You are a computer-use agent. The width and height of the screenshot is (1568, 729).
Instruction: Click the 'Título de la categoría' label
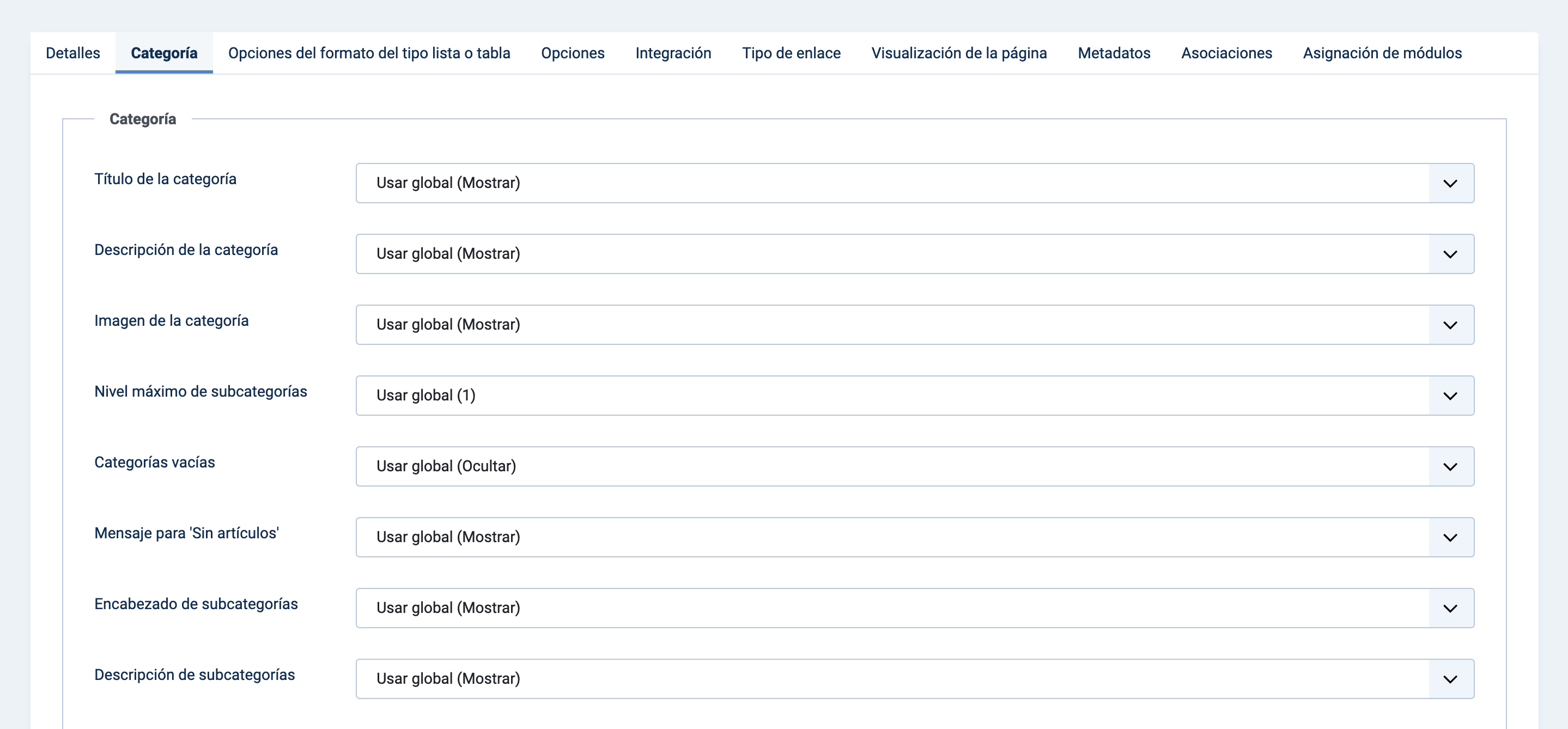coord(166,179)
